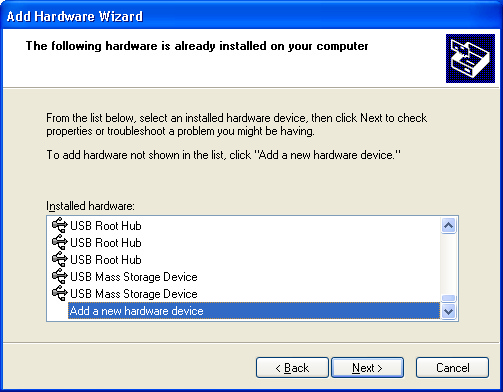Select the second USB Root Hub entry
503x392 pixels.
coord(106,243)
